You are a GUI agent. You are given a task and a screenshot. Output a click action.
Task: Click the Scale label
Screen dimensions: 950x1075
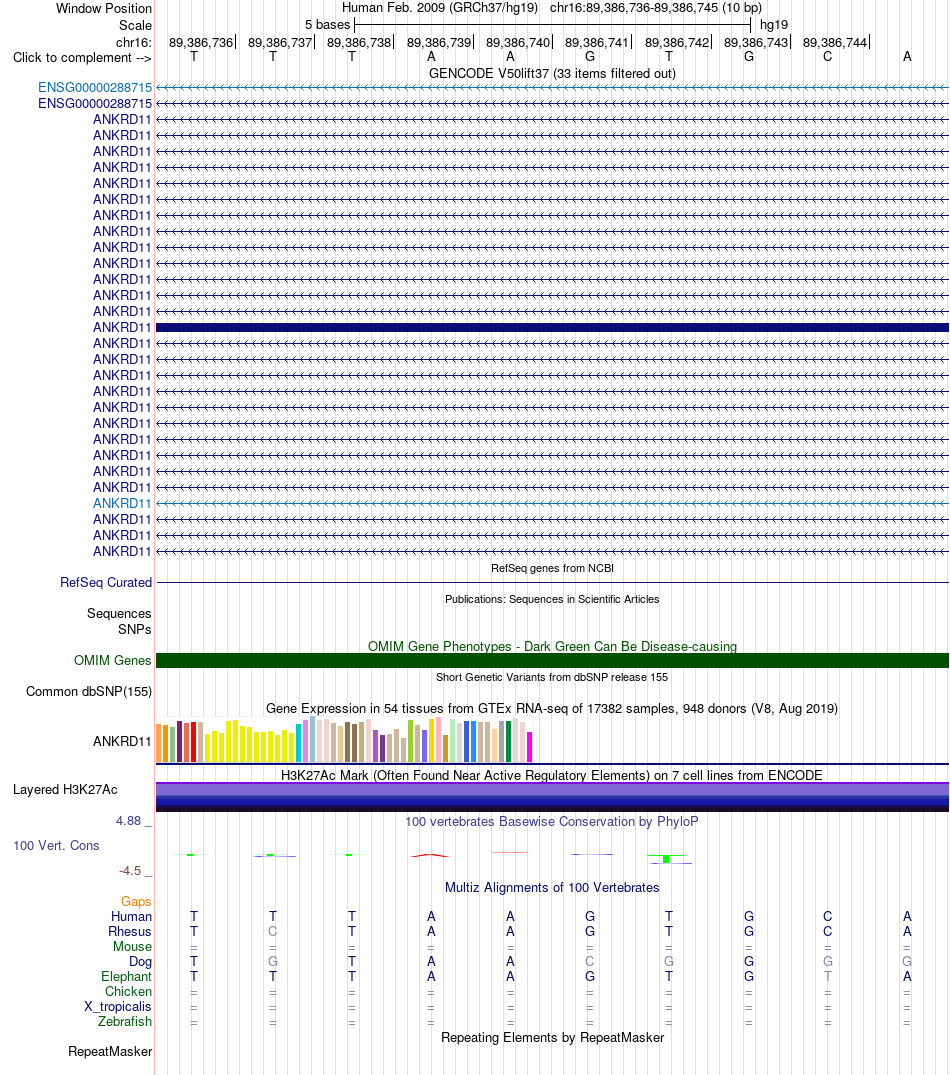[x=135, y=25]
